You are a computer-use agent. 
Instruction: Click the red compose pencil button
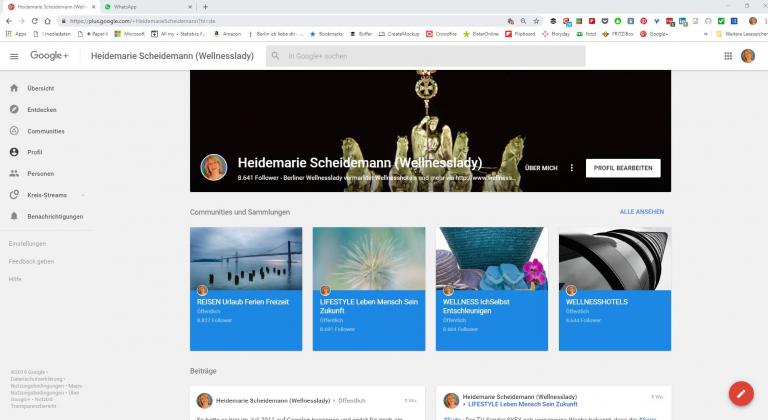740,393
